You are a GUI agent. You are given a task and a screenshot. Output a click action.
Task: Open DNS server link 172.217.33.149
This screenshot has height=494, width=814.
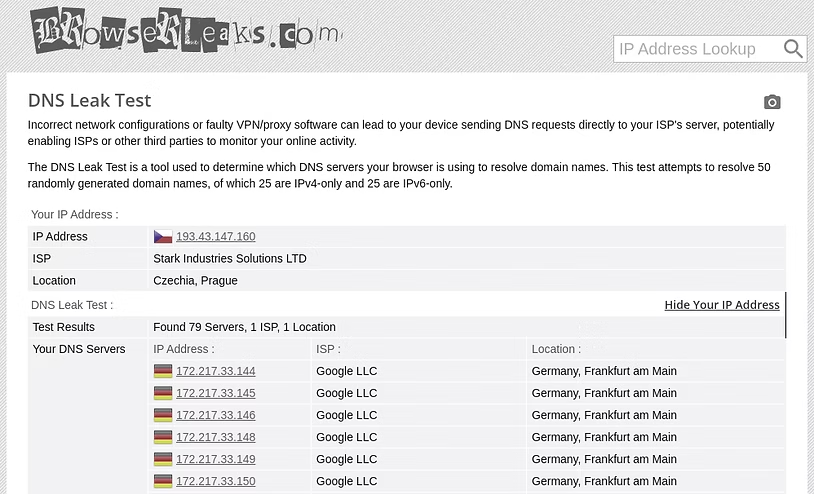(x=215, y=459)
